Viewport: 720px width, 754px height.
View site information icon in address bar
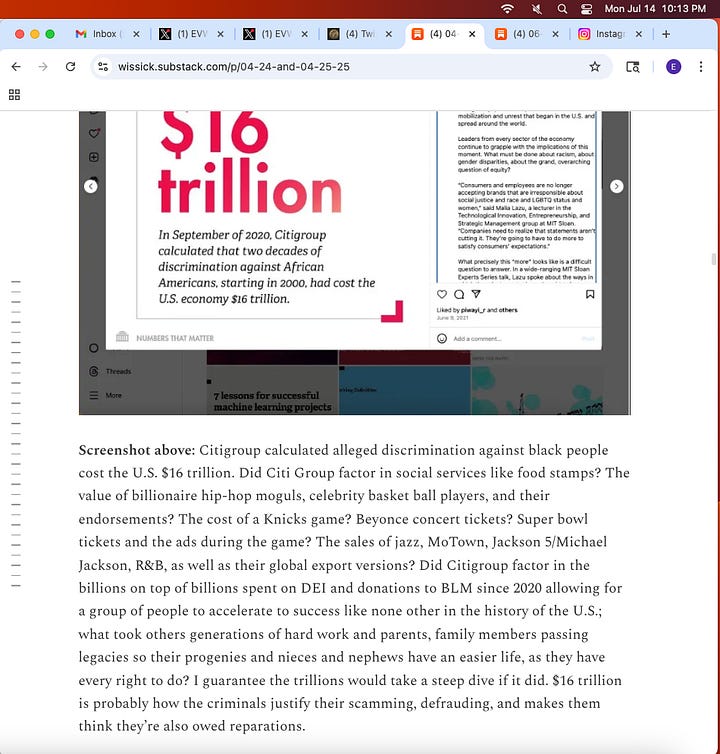coord(103,66)
